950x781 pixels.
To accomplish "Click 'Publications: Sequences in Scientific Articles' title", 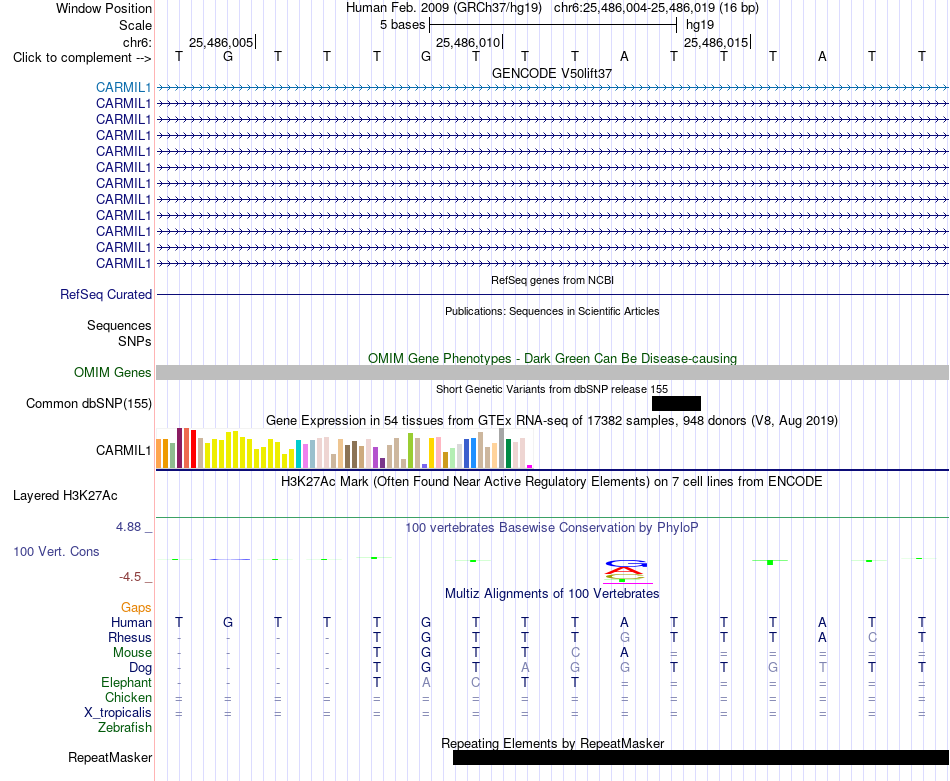I will click(552, 311).
